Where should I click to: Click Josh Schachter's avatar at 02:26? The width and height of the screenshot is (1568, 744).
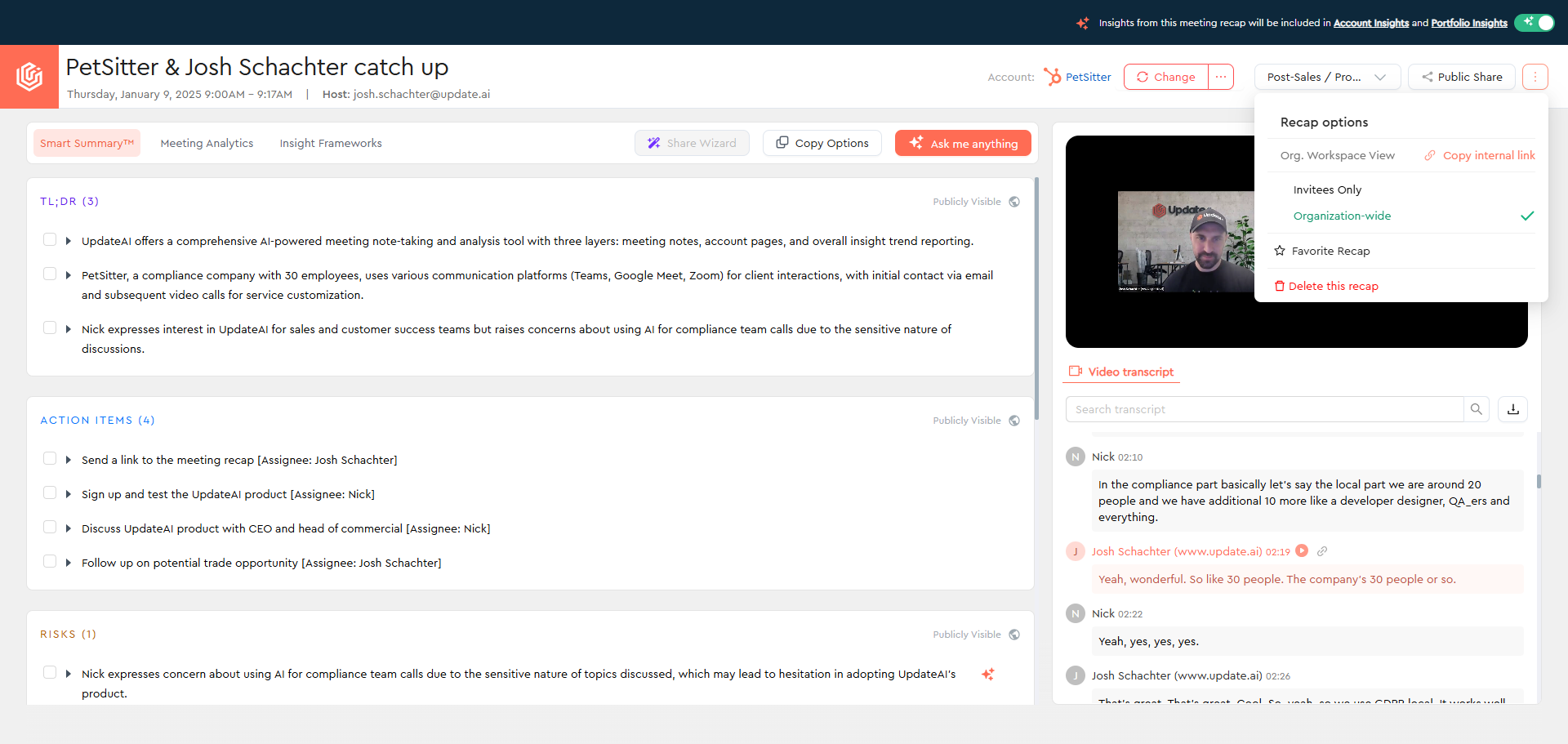(x=1076, y=675)
